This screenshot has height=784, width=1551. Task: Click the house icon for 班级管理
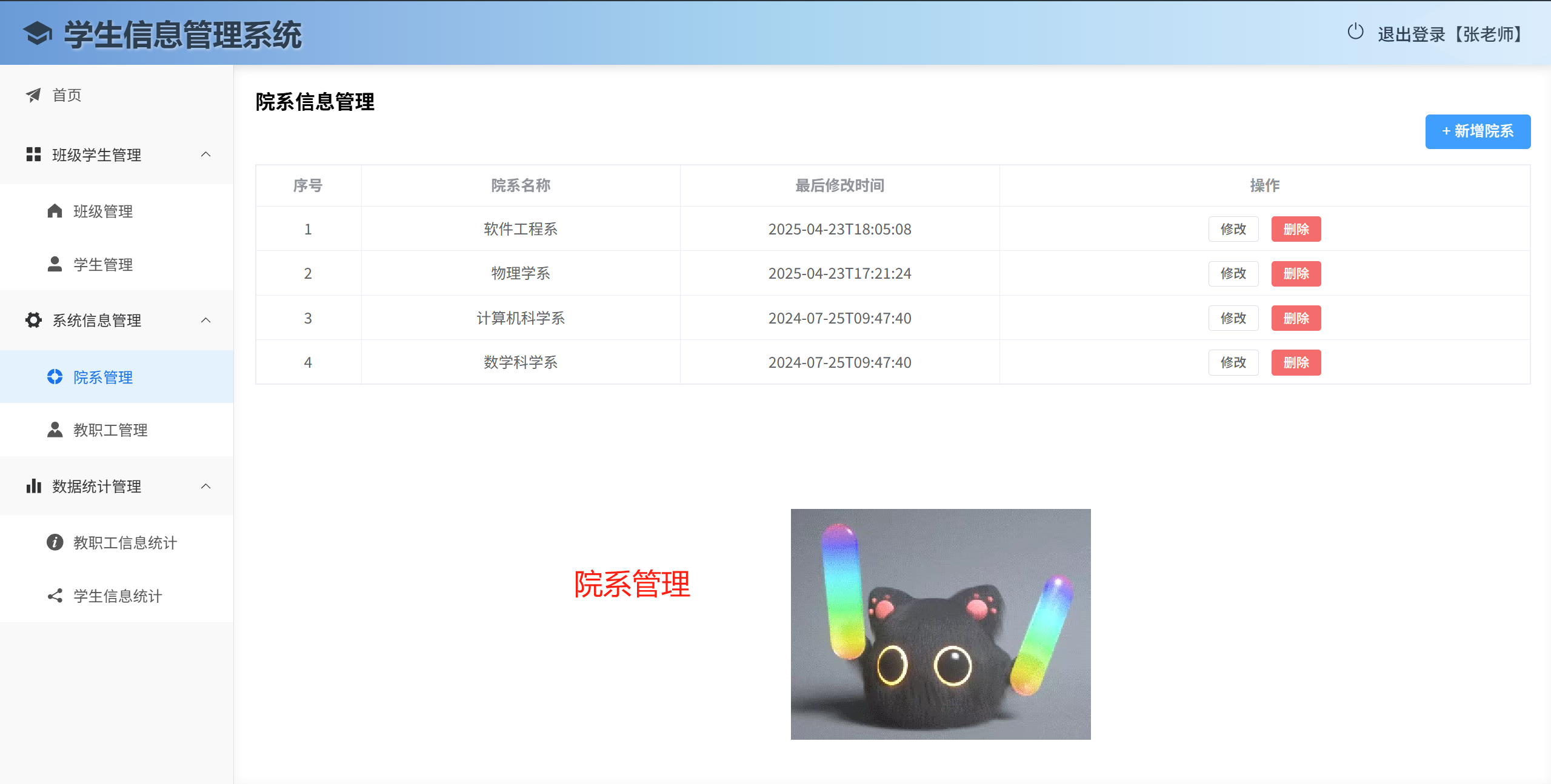pos(55,211)
